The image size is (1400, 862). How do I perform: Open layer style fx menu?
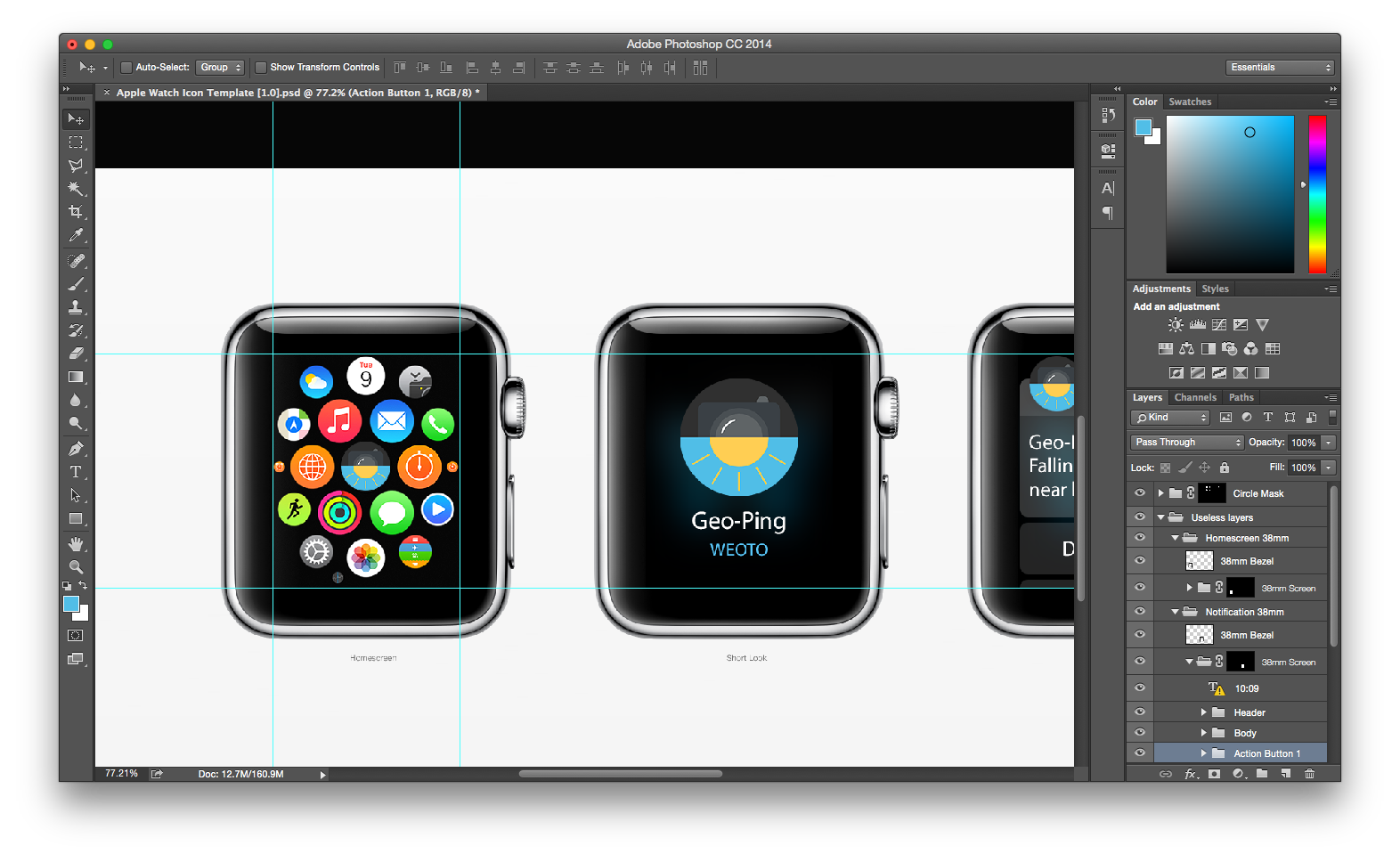pyautogui.click(x=1191, y=774)
